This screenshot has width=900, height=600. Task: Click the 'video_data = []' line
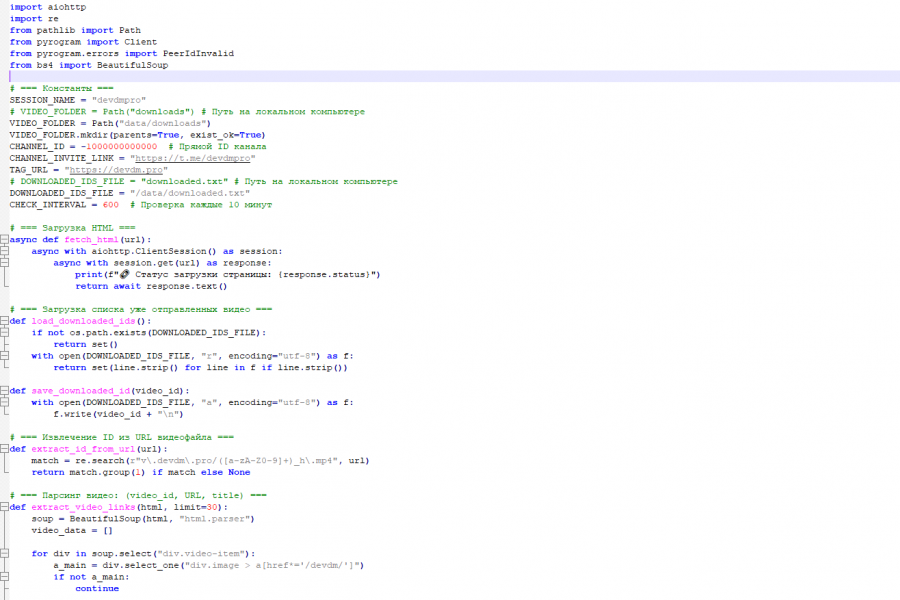(x=72, y=531)
